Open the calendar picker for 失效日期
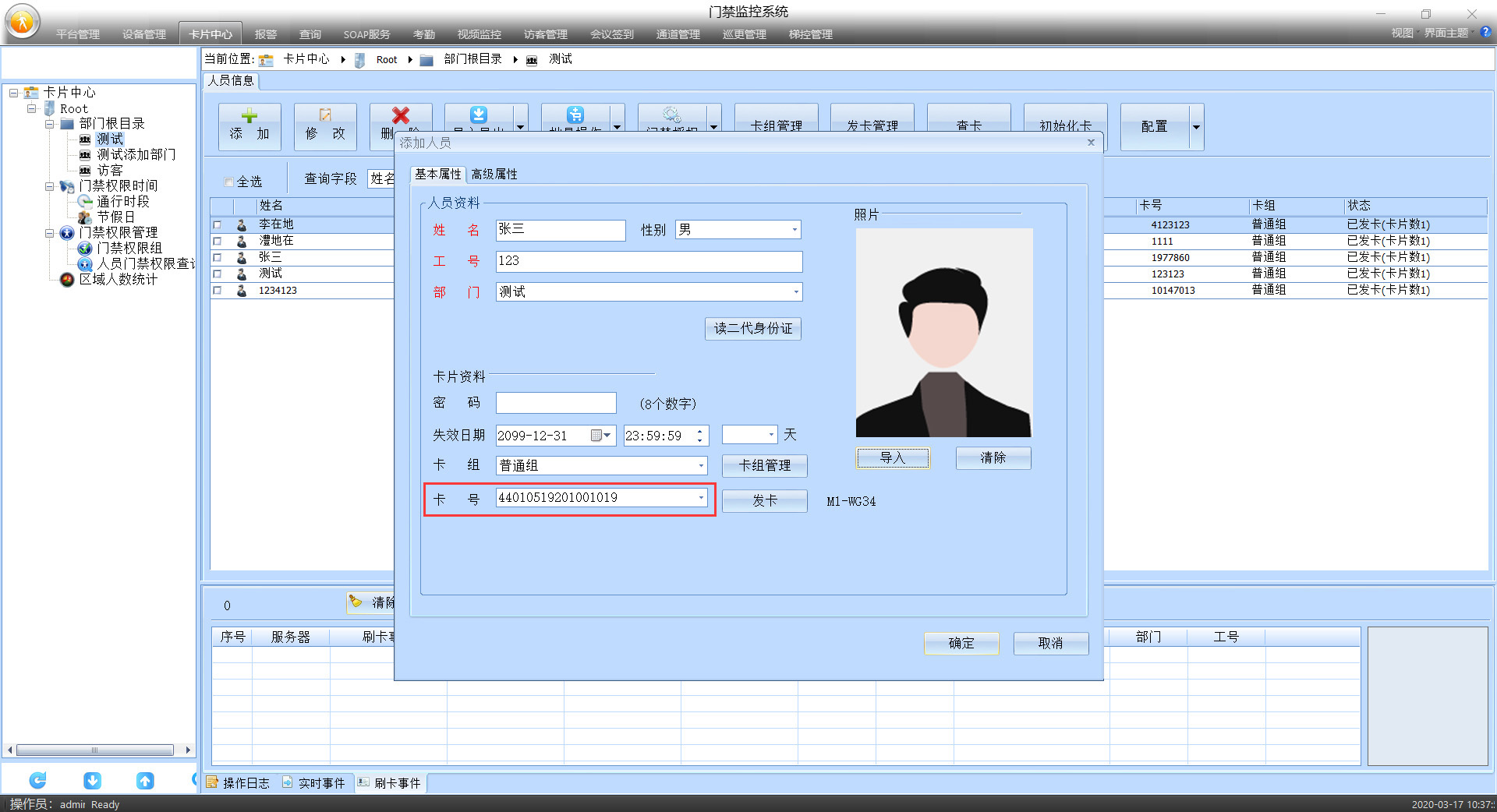 [600, 436]
